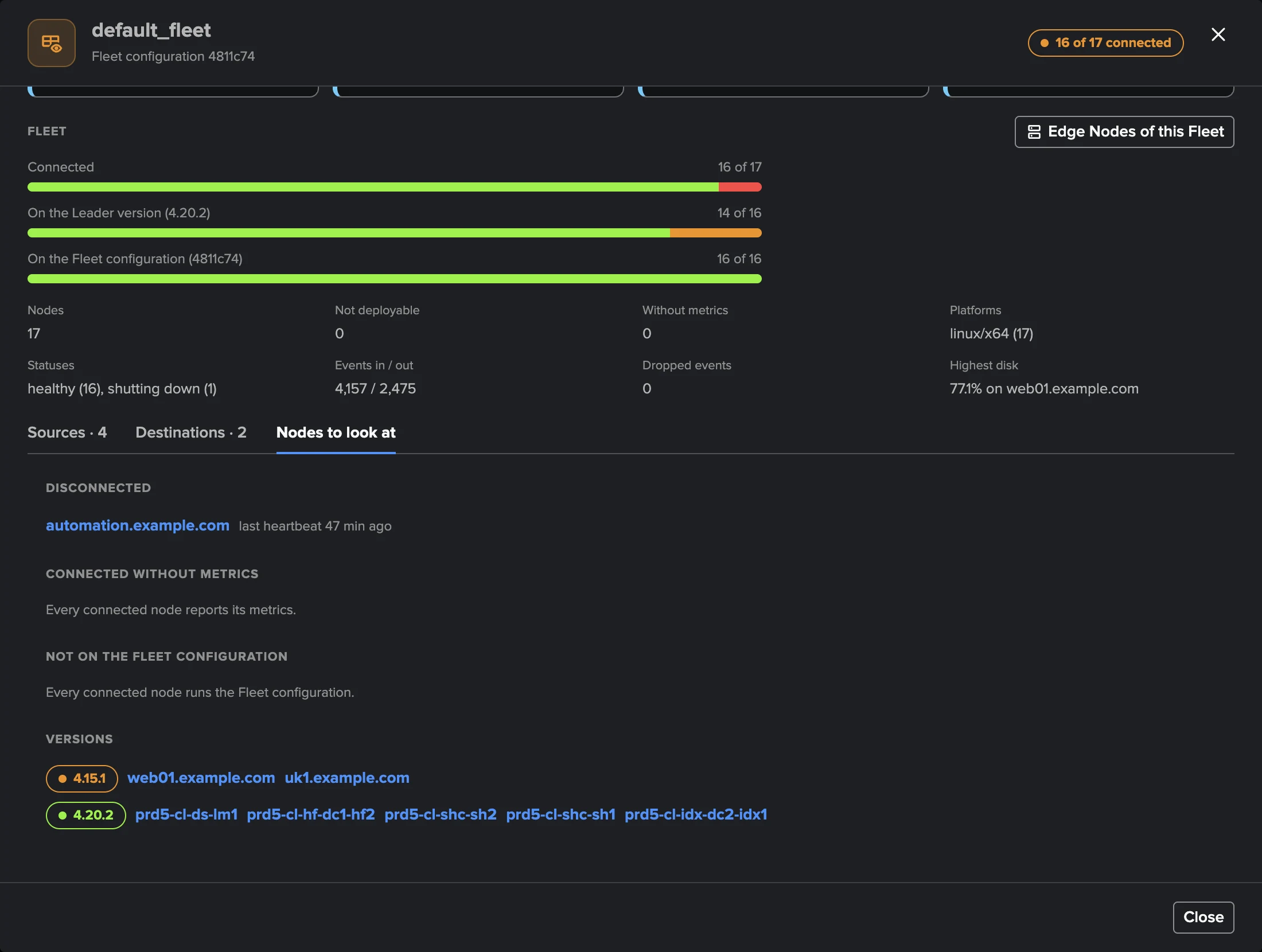Image resolution: width=1262 pixels, height=952 pixels.
Task: Click the 'healthy (16), shutting down (1)' status value
Action: pyautogui.click(x=122, y=388)
